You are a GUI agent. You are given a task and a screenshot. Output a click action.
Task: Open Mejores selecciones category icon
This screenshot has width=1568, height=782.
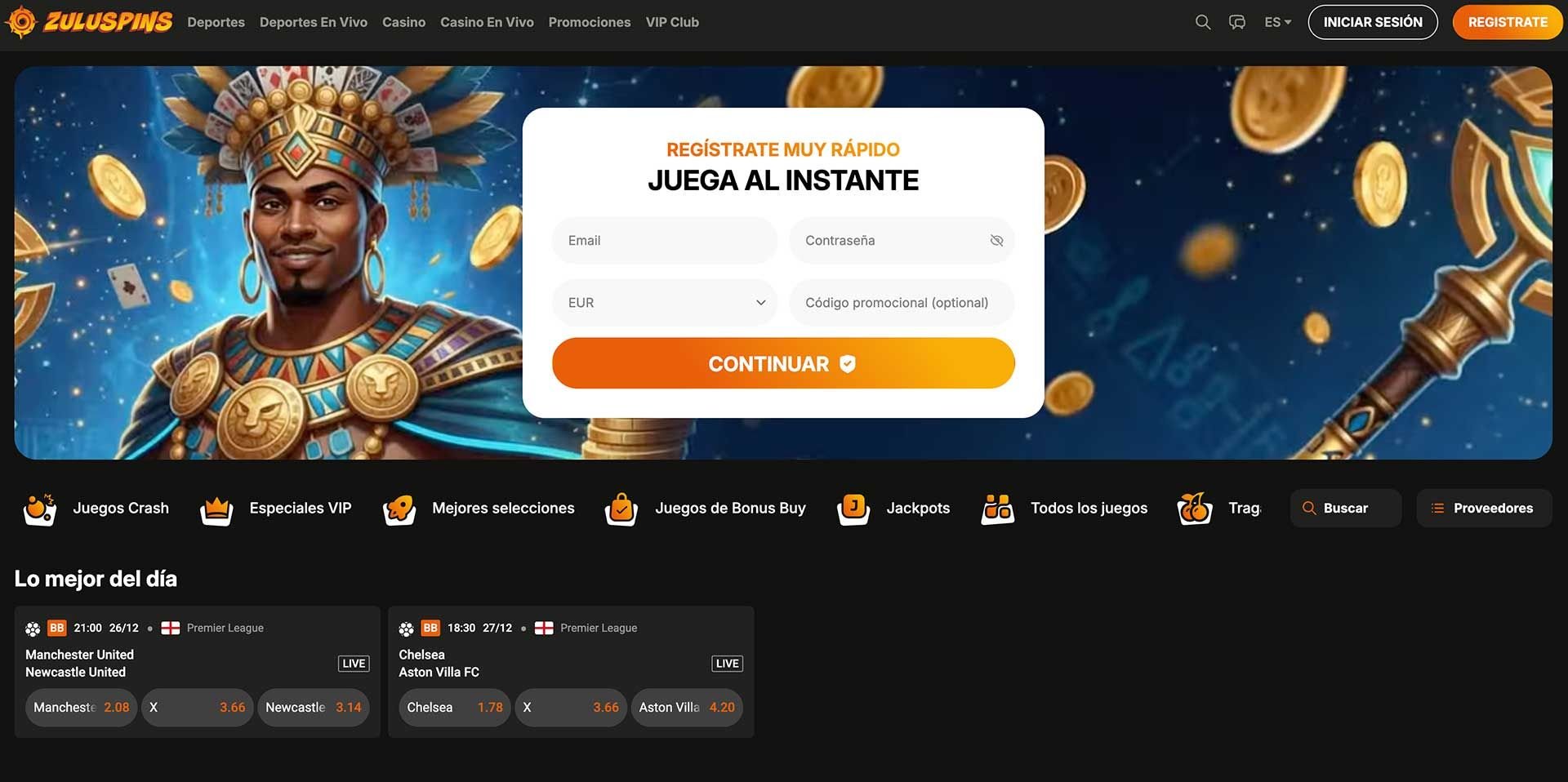click(x=399, y=509)
